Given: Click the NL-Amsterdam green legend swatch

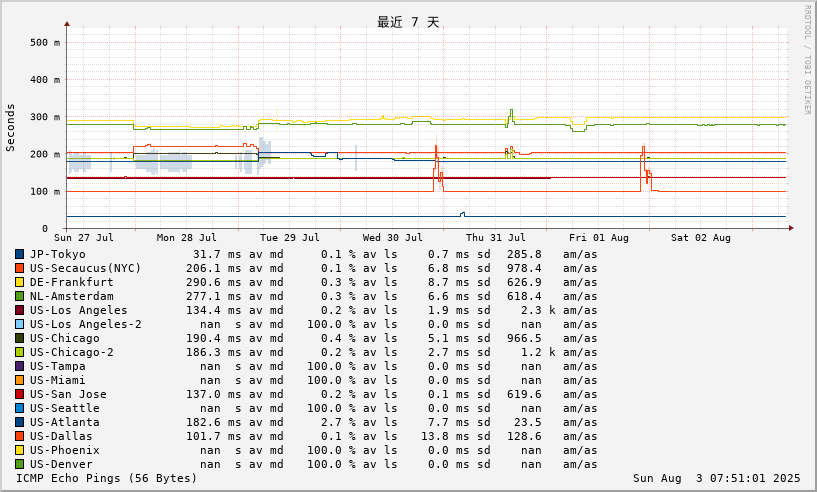Looking at the screenshot, I should [19, 297].
